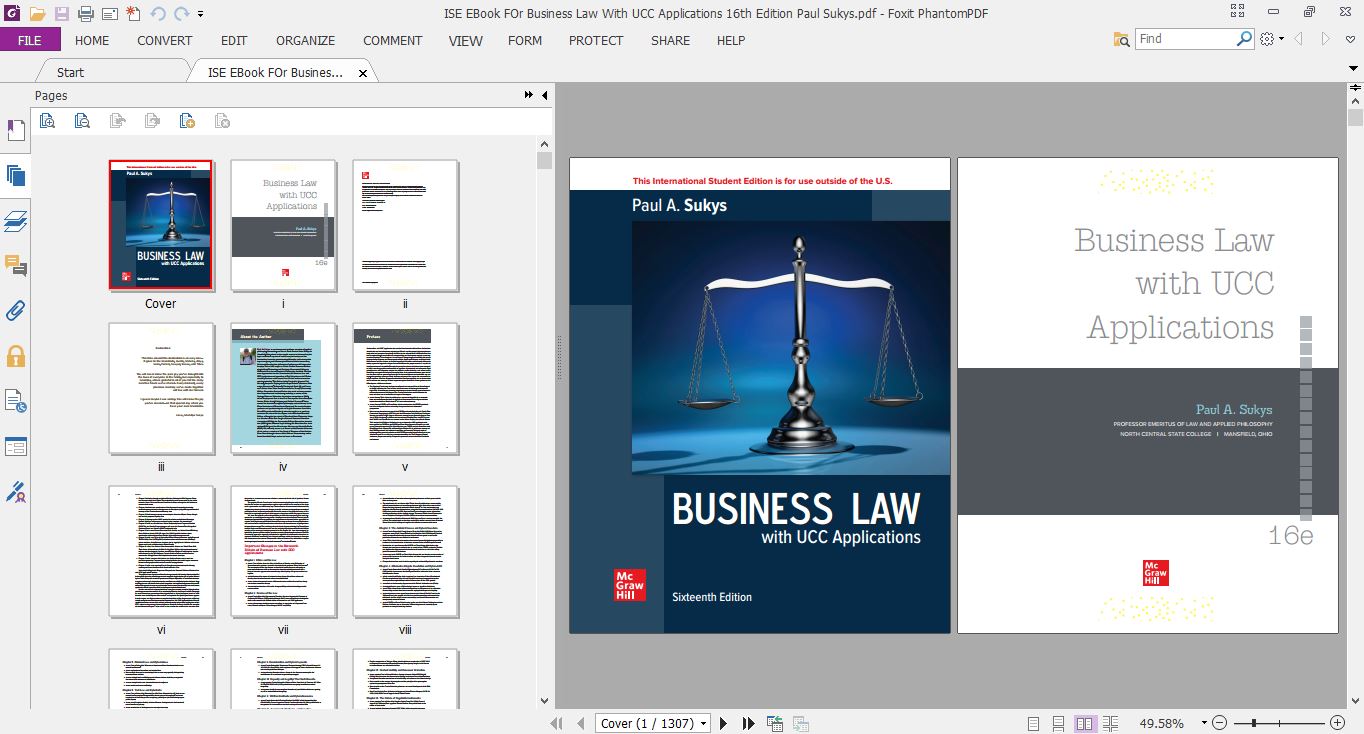Undo last action in quick access toolbar

[158, 13]
